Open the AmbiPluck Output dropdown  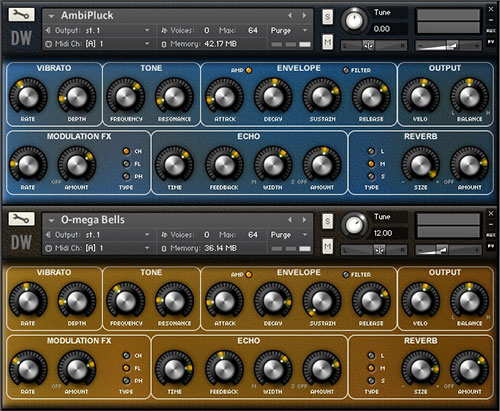pos(147,30)
